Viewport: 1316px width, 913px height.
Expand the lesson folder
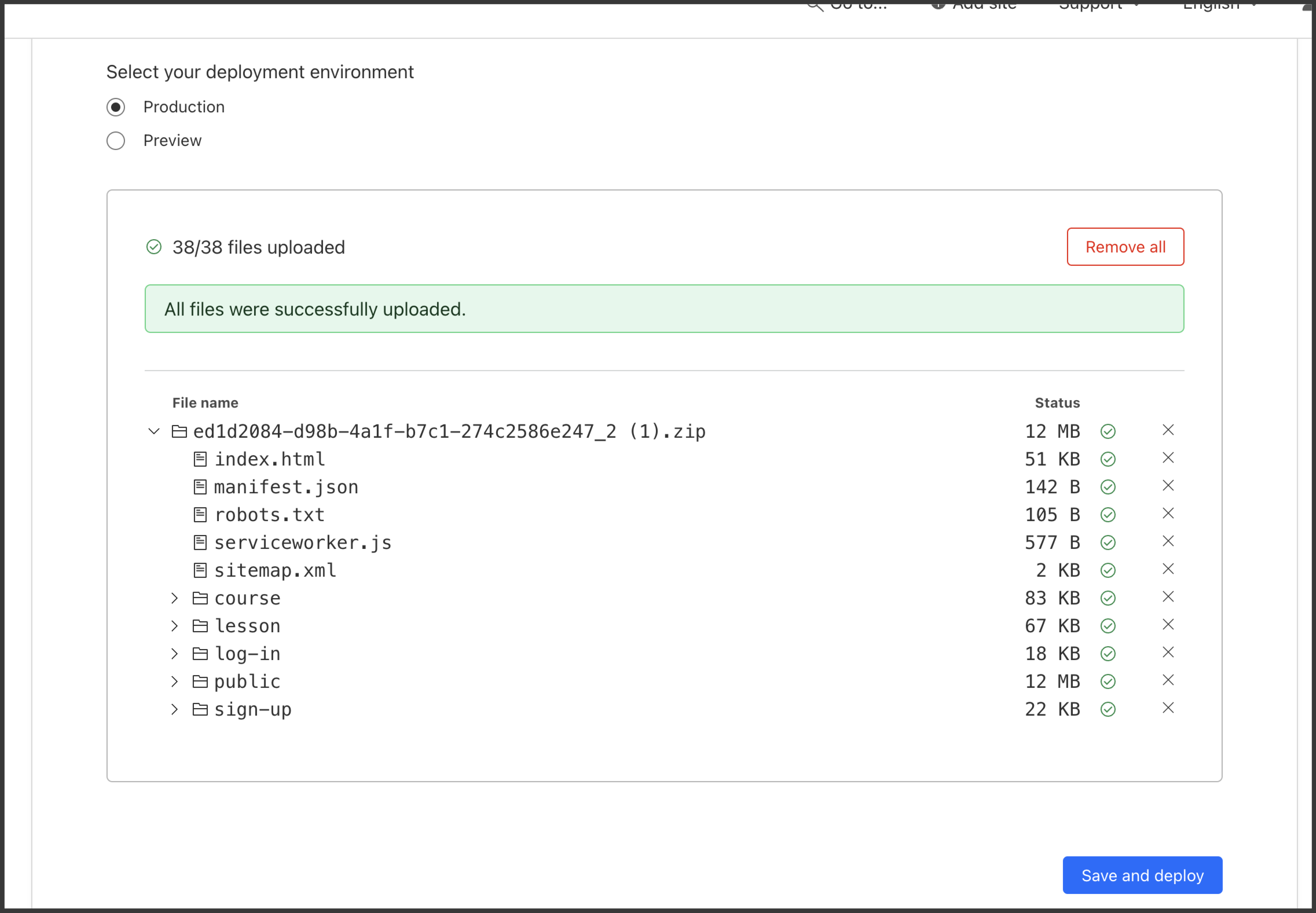(x=175, y=626)
